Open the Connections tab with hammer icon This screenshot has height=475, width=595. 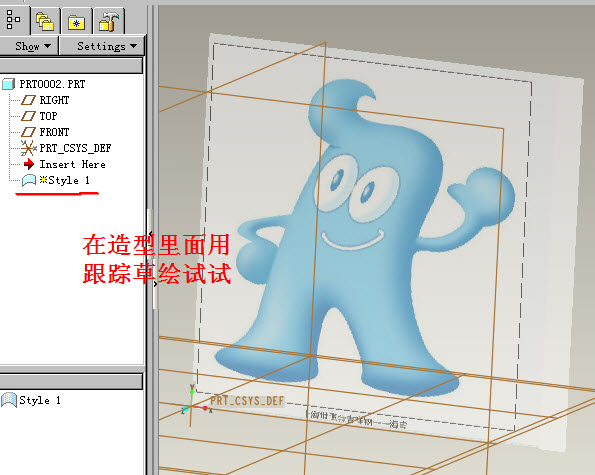click(109, 21)
